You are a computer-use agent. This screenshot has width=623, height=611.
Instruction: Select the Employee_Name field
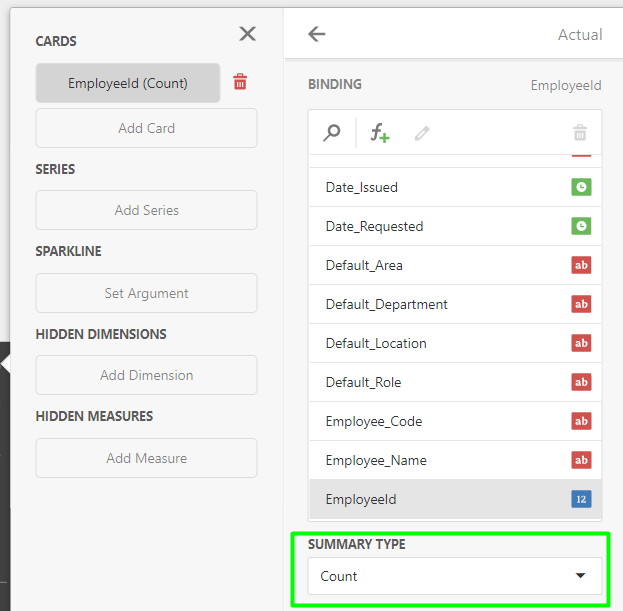(x=455, y=460)
